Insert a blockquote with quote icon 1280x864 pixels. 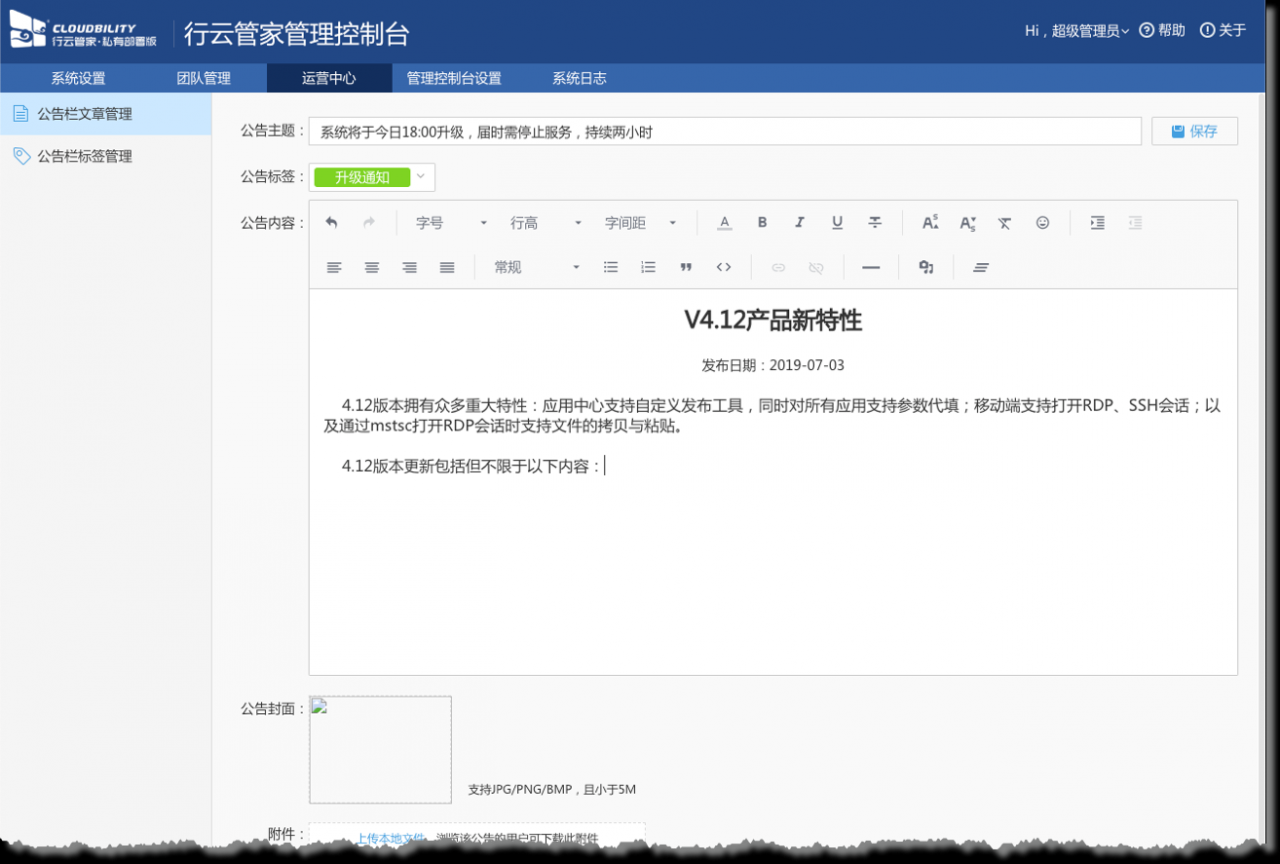coord(686,267)
